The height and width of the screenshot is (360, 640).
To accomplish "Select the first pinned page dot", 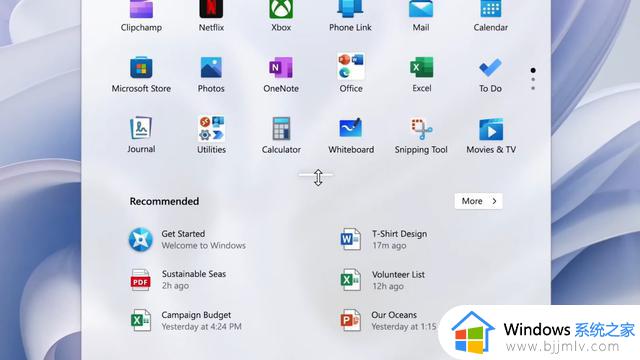I will click(533, 70).
